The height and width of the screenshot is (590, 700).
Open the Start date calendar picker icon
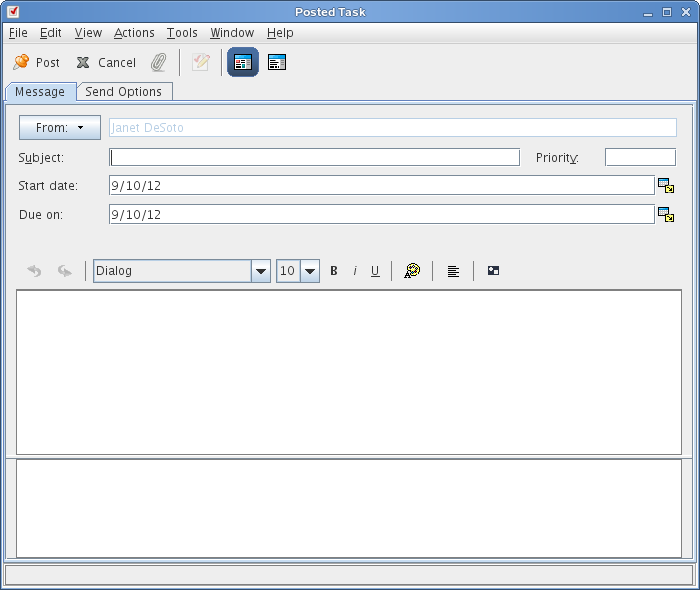pyautogui.click(x=666, y=185)
